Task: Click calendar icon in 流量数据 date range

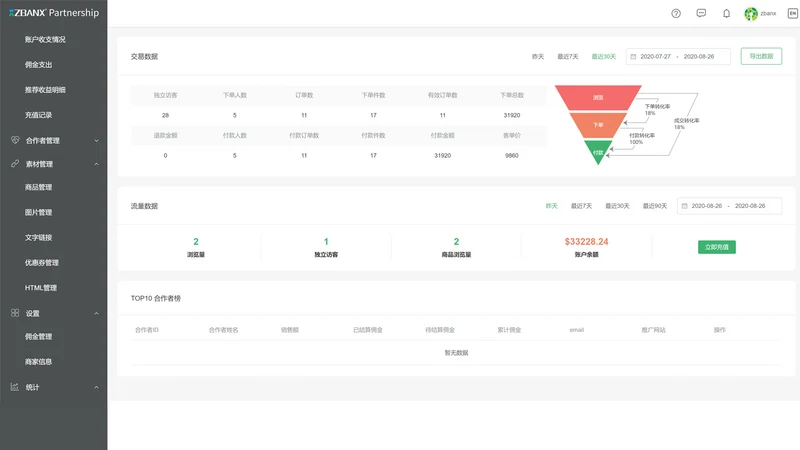Action: click(685, 206)
